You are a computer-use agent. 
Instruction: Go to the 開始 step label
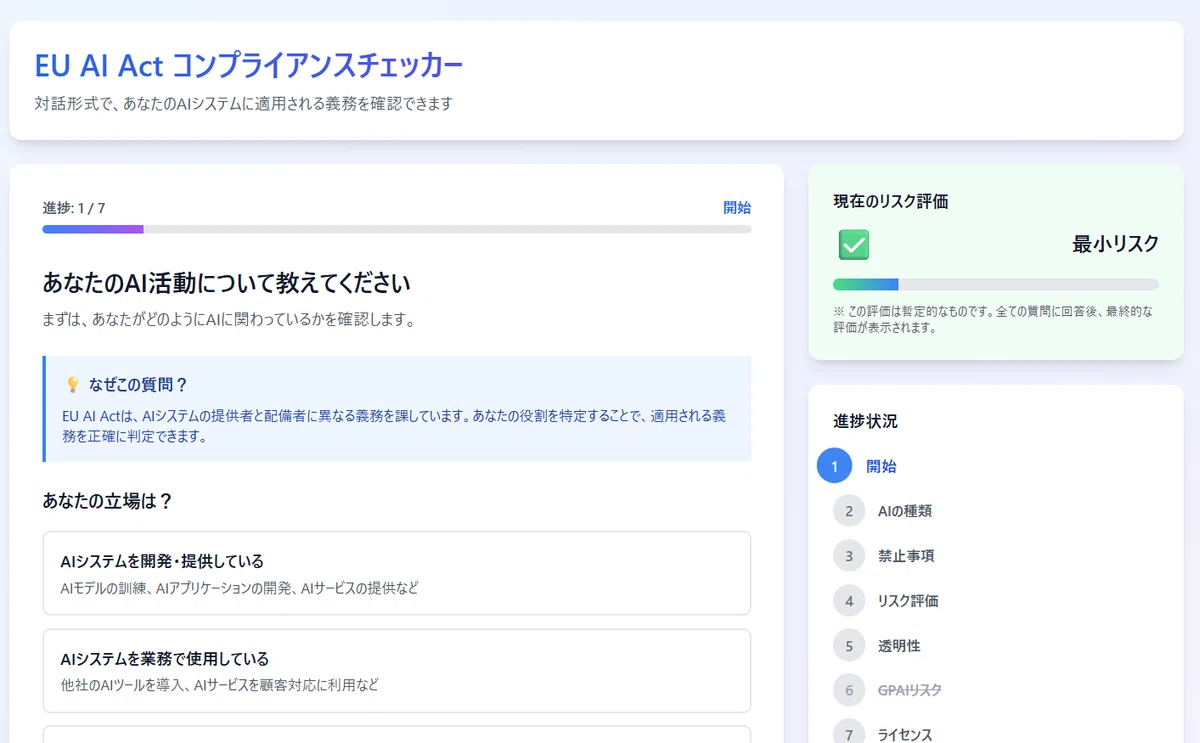881,466
